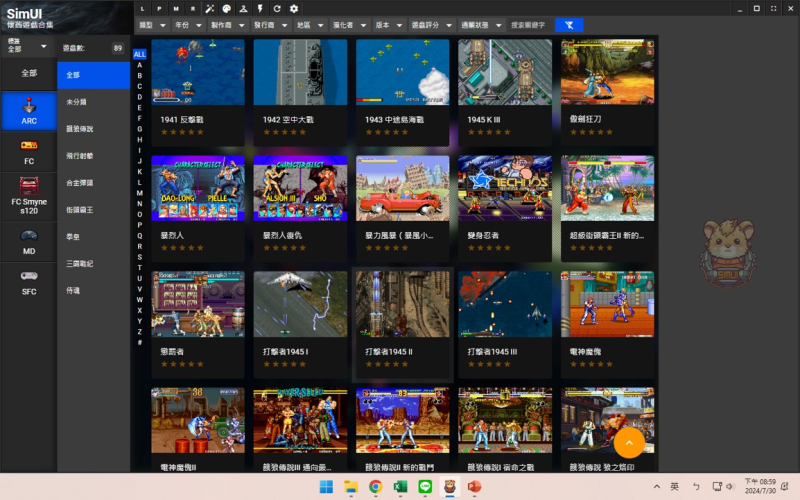The image size is (800, 500).
Task: Show hidden tray icons chevron
Action: (x=657, y=487)
